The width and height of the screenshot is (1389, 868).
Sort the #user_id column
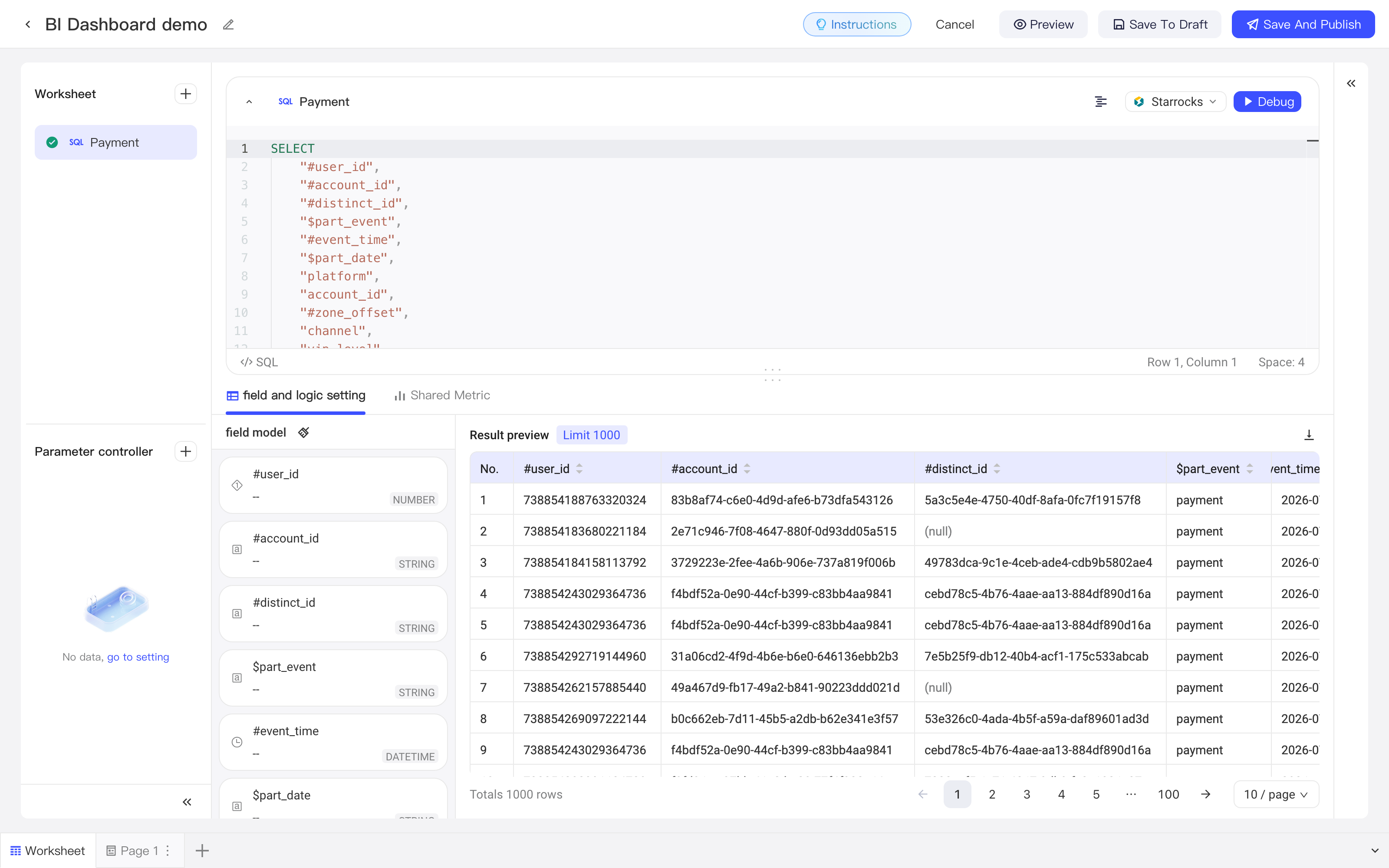pyautogui.click(x=579, y=469)
